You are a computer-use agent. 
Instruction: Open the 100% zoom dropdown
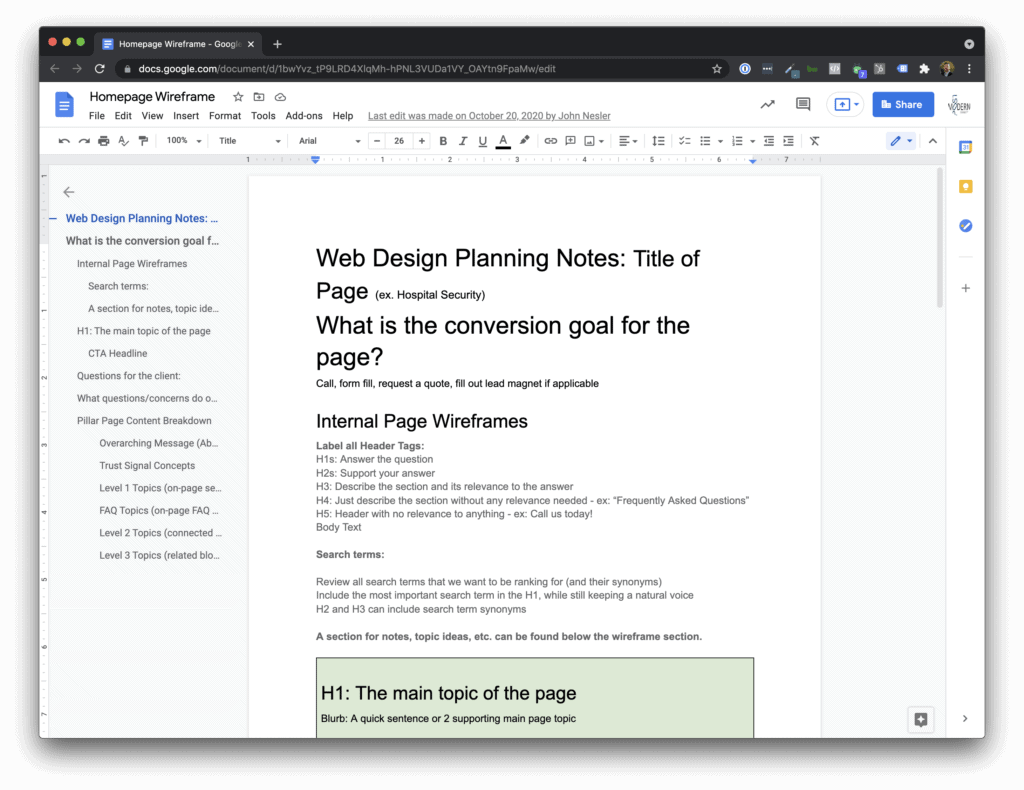182,141
